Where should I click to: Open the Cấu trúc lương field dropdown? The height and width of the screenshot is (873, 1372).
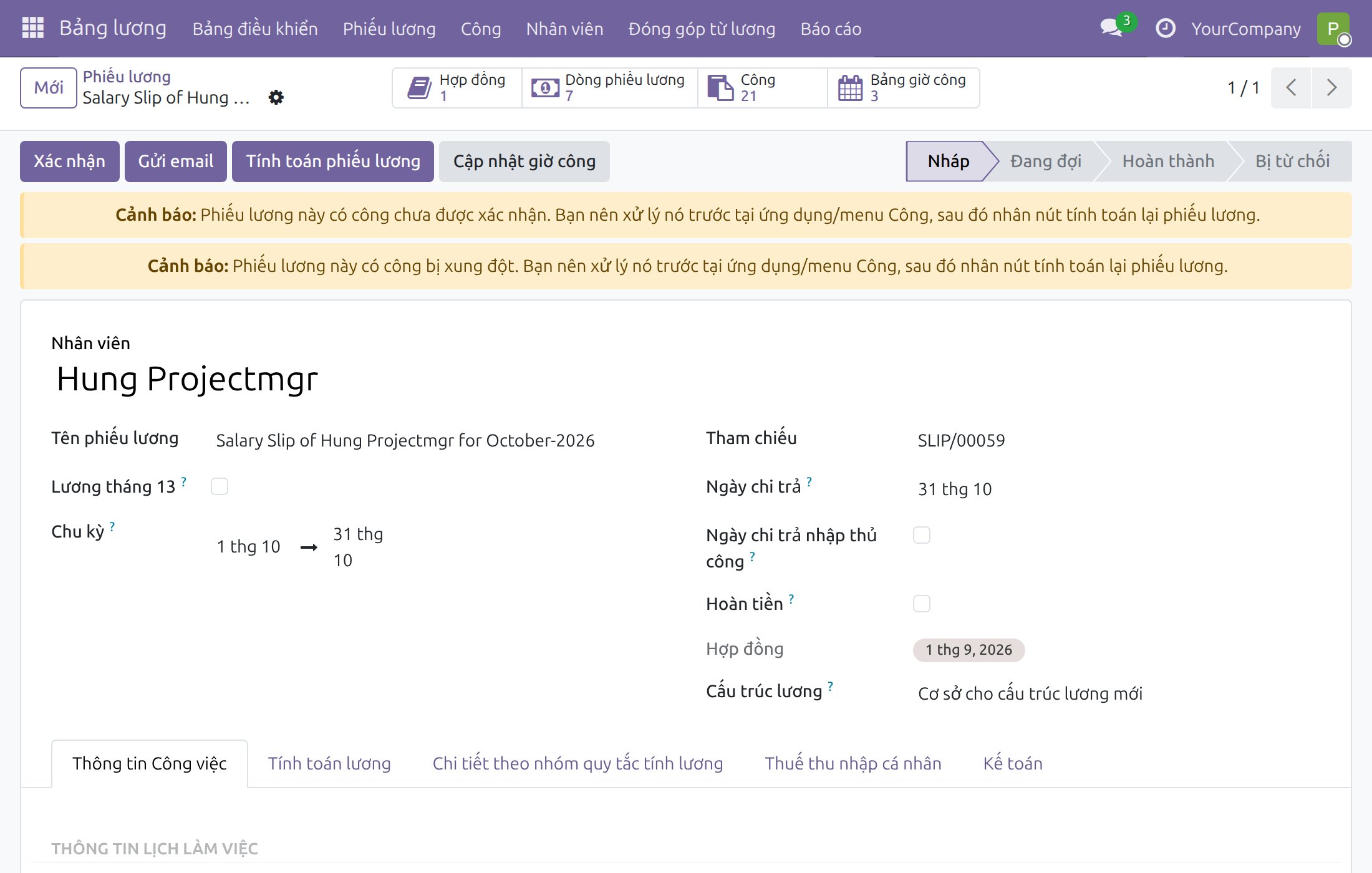1116,693
